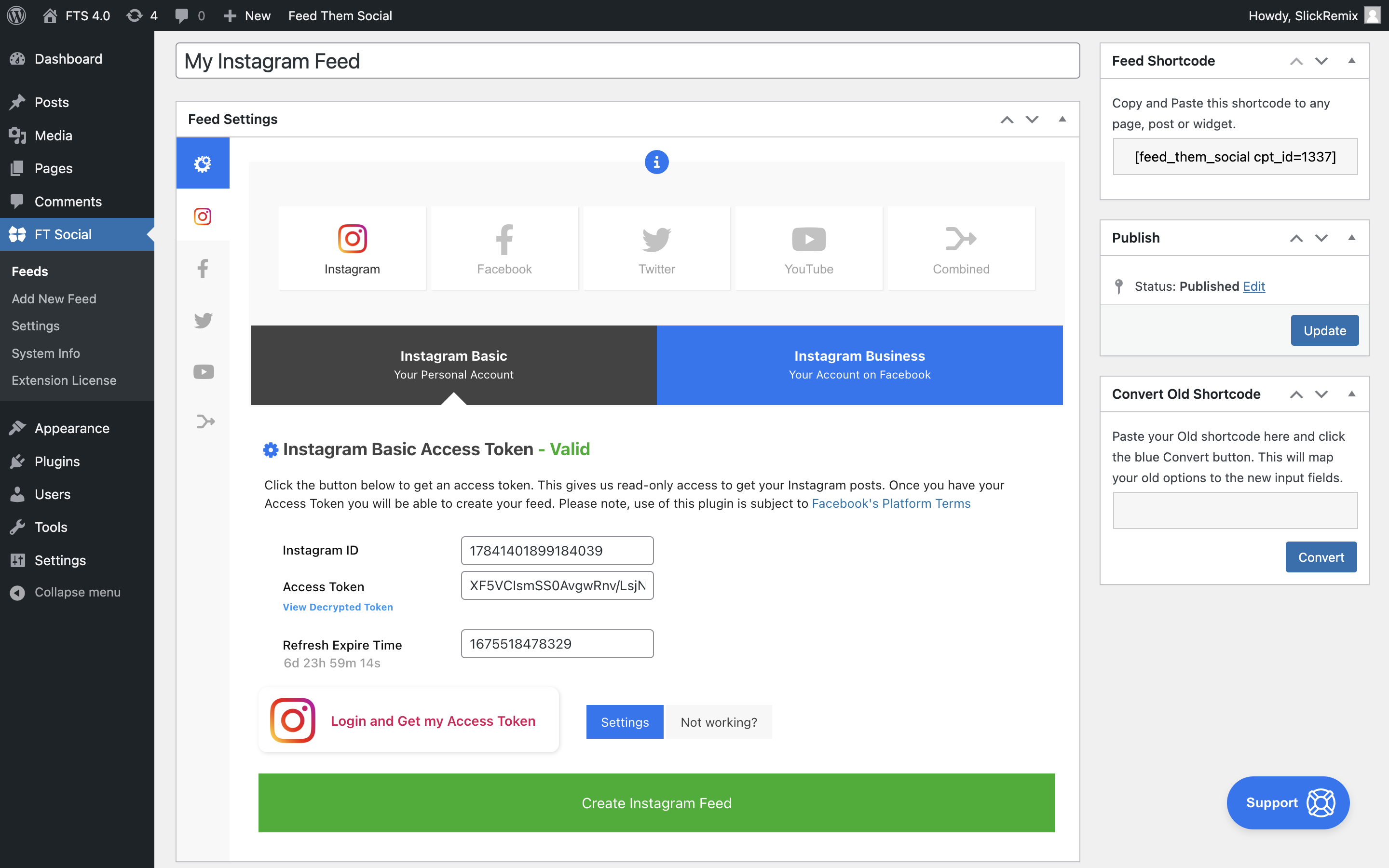
Task: Click the Refresh Expire Time field
Action: pyautogui.click(x=557, y=644)
